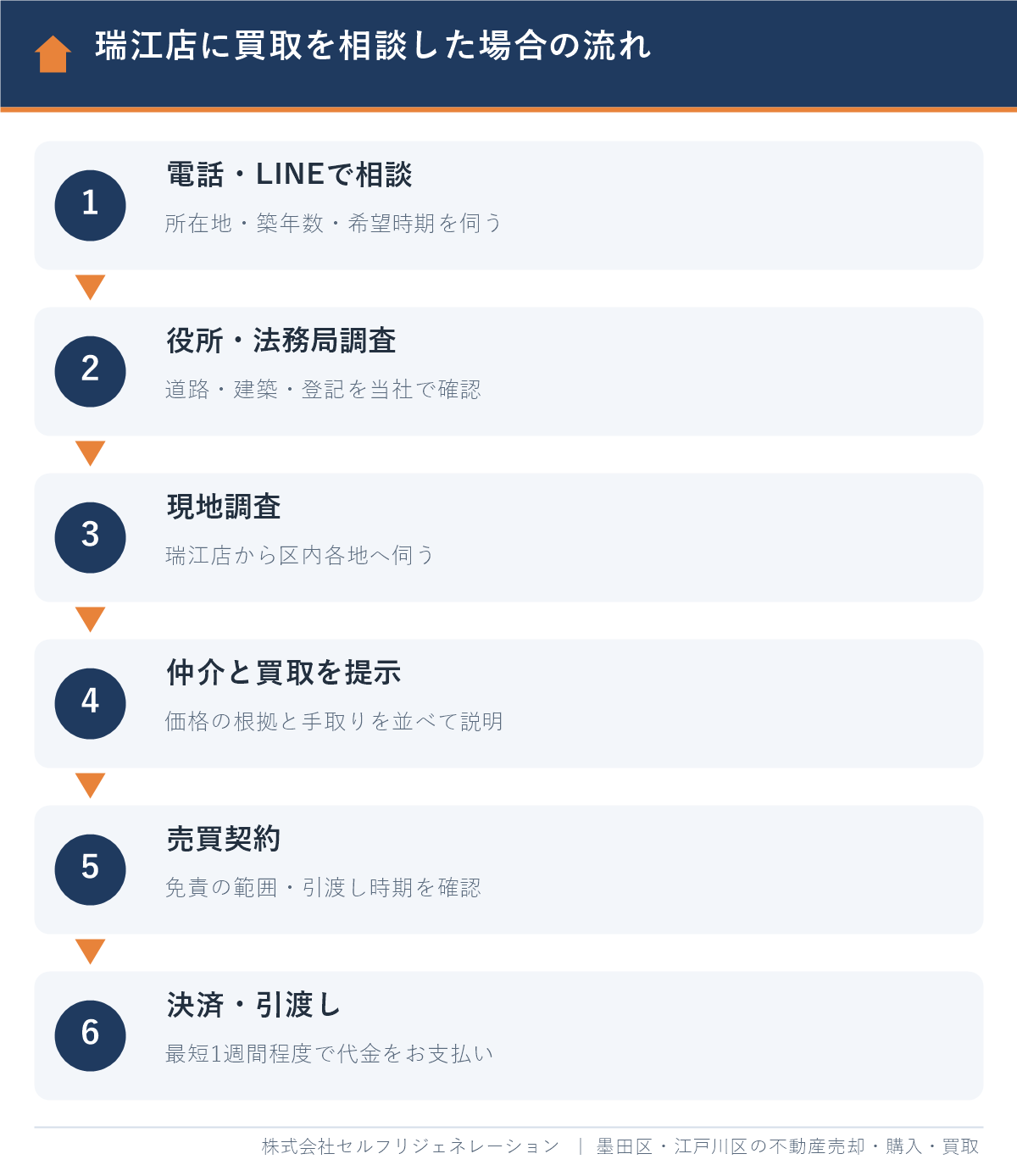
Task: Click the step 5 number circle
Action: click(x=90, y=869)
